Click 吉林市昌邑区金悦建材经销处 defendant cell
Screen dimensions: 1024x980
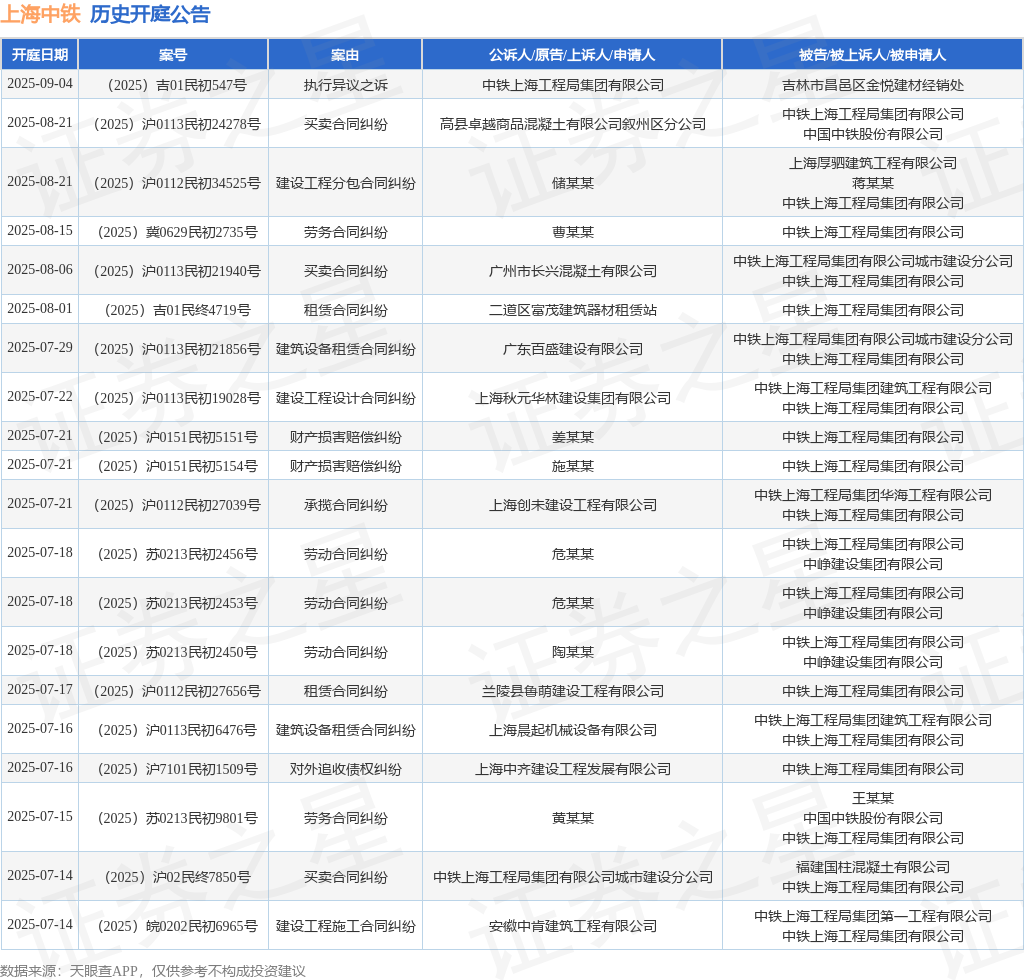[872, 85]
